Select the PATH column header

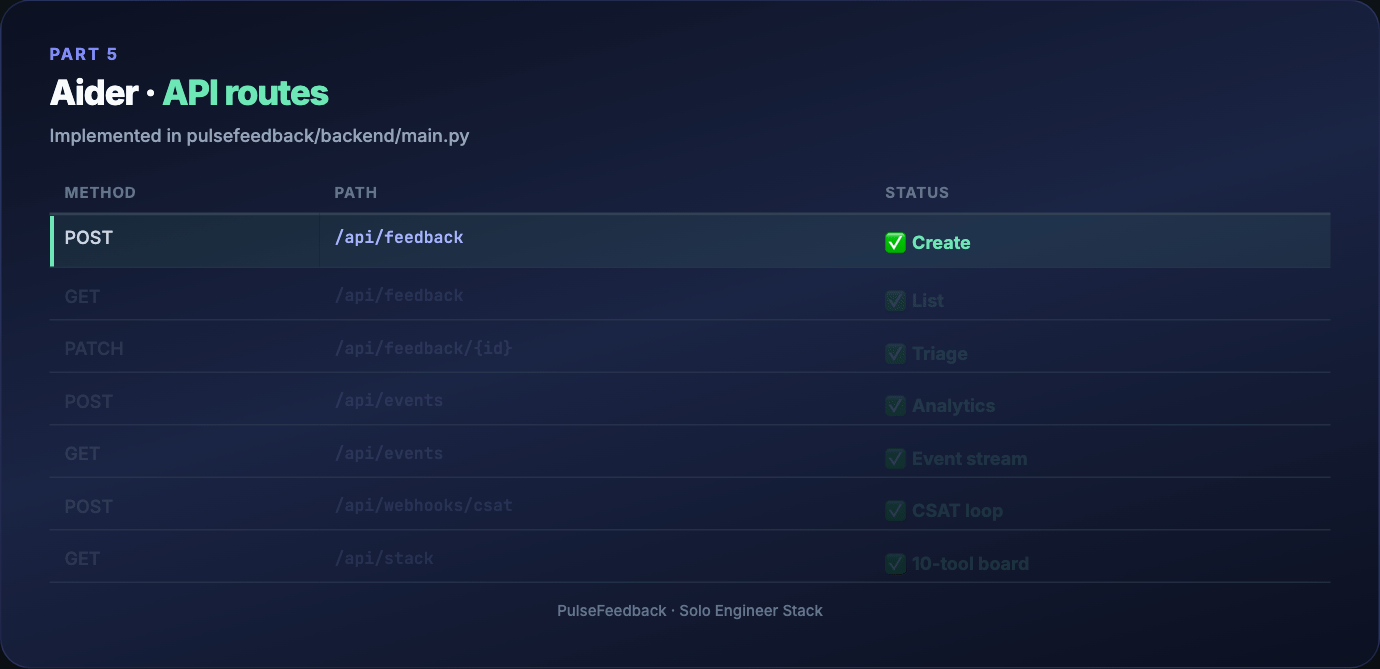pos(356,193)
